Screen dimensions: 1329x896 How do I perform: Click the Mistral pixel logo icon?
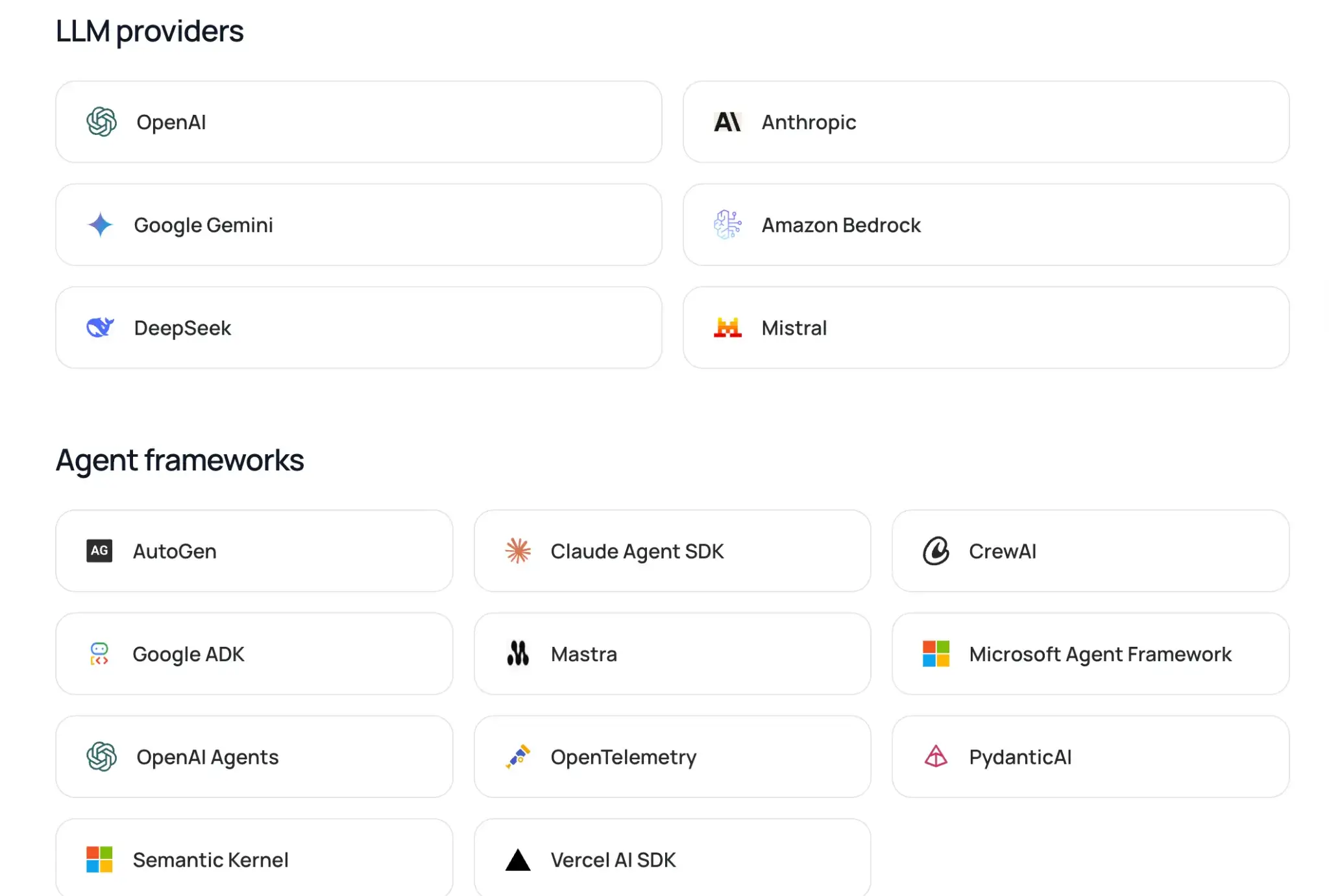click(727, 328)
